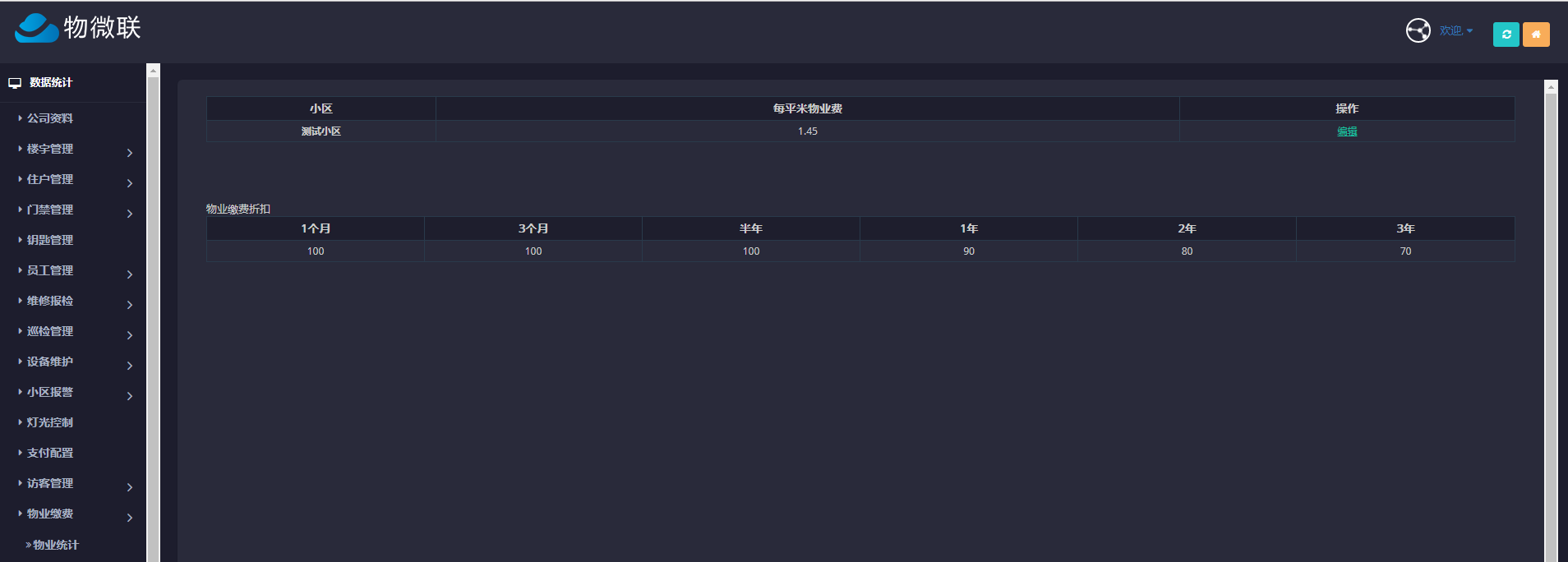Open 公司资料 in the sidebar

50,118
